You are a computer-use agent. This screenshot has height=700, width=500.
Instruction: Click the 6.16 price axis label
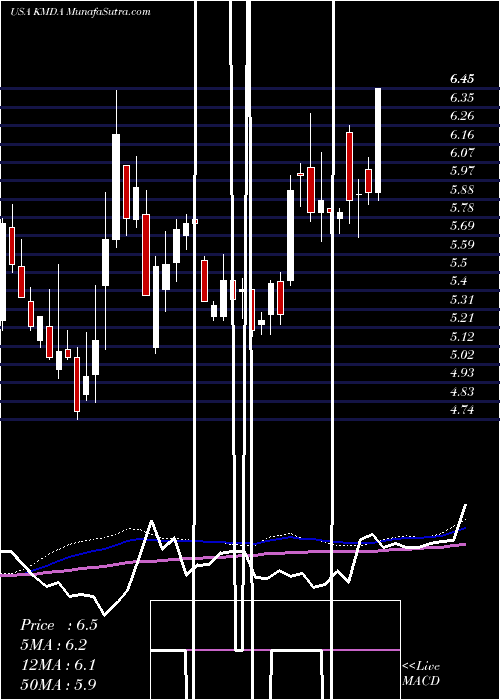pos(462,134)
